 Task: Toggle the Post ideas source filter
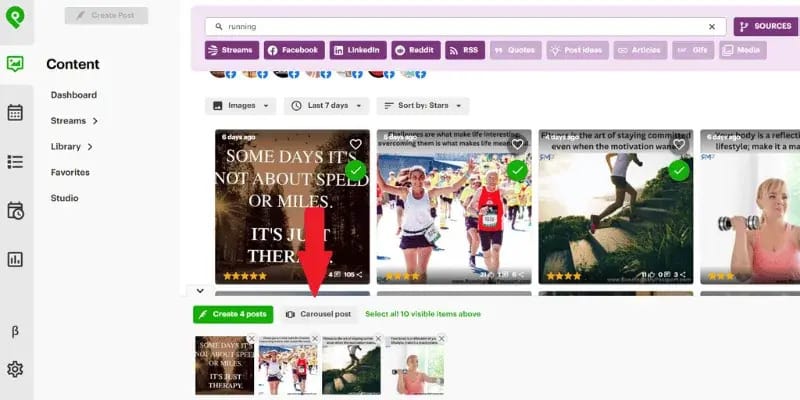pyautogui.click(x=578, y=50)
